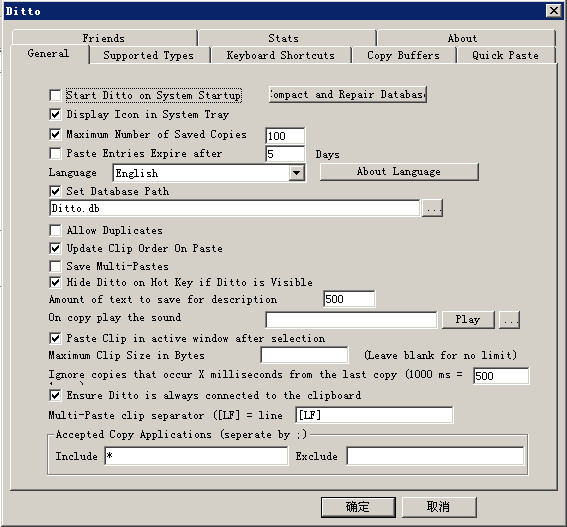The image size is (567, 527).
Task: Click Compact and Repair Database button
Action: (348, 95)
